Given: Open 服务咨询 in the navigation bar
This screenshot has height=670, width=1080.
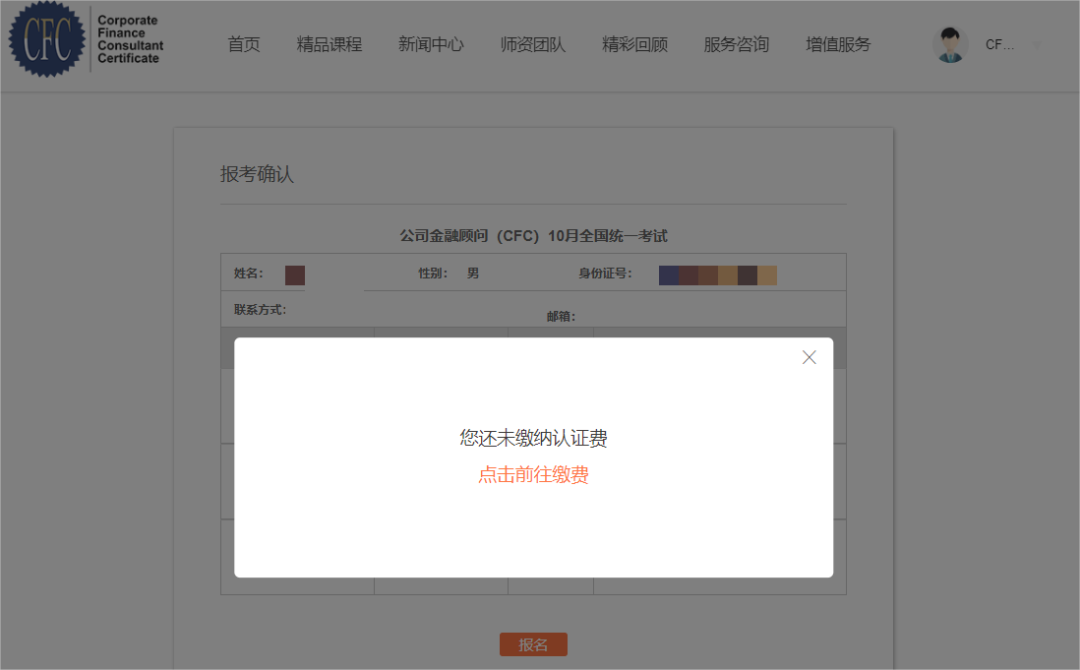Looking at the screenshot, I should [736, 45].
